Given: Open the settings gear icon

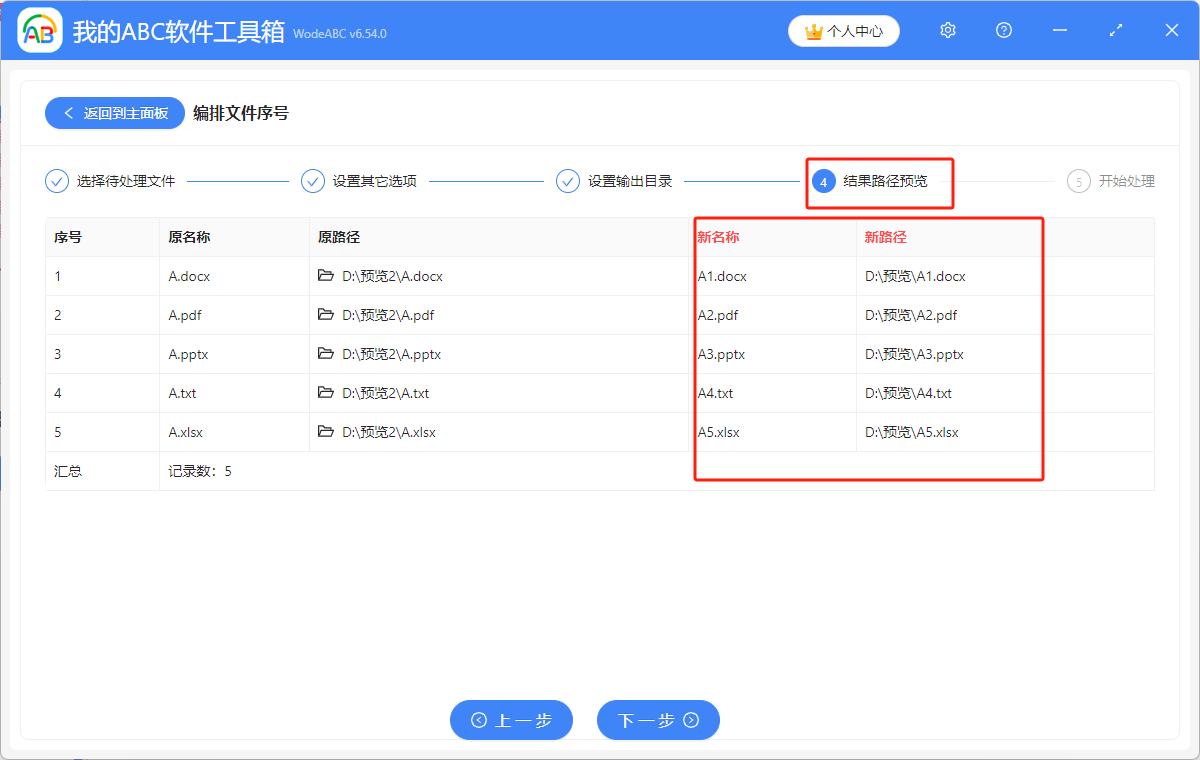Looking at the screenshot, I should (948, 31).
